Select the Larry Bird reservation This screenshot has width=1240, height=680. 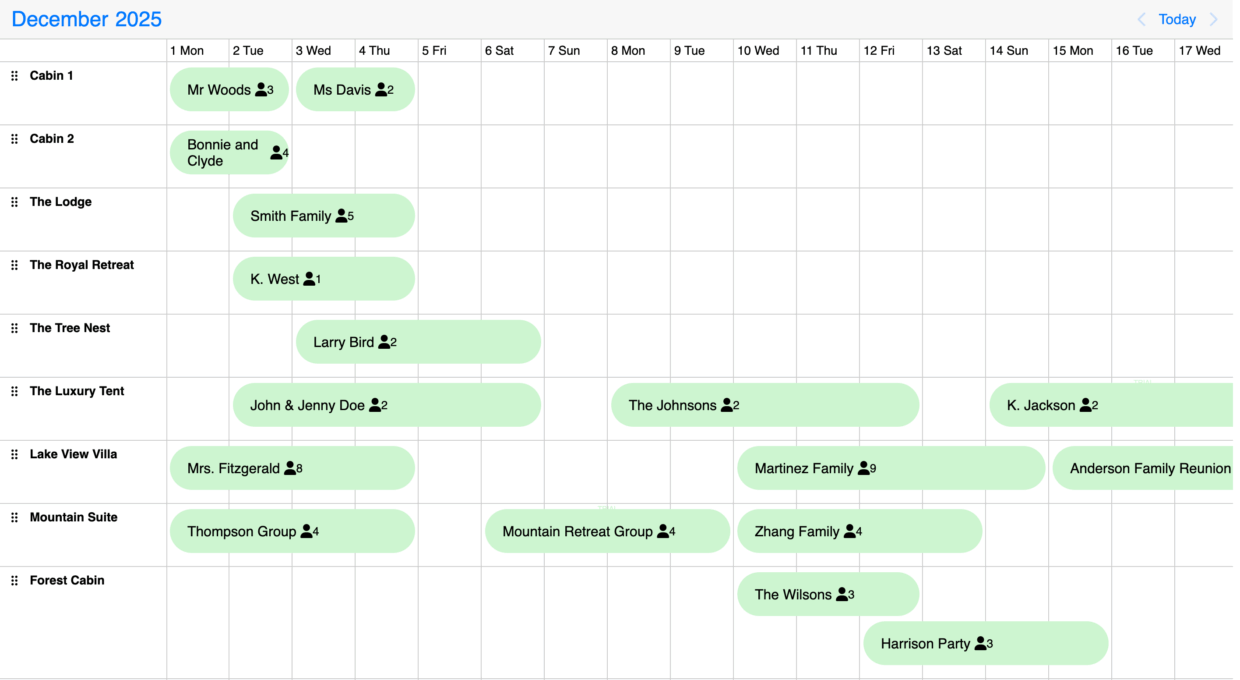[417, 342]
